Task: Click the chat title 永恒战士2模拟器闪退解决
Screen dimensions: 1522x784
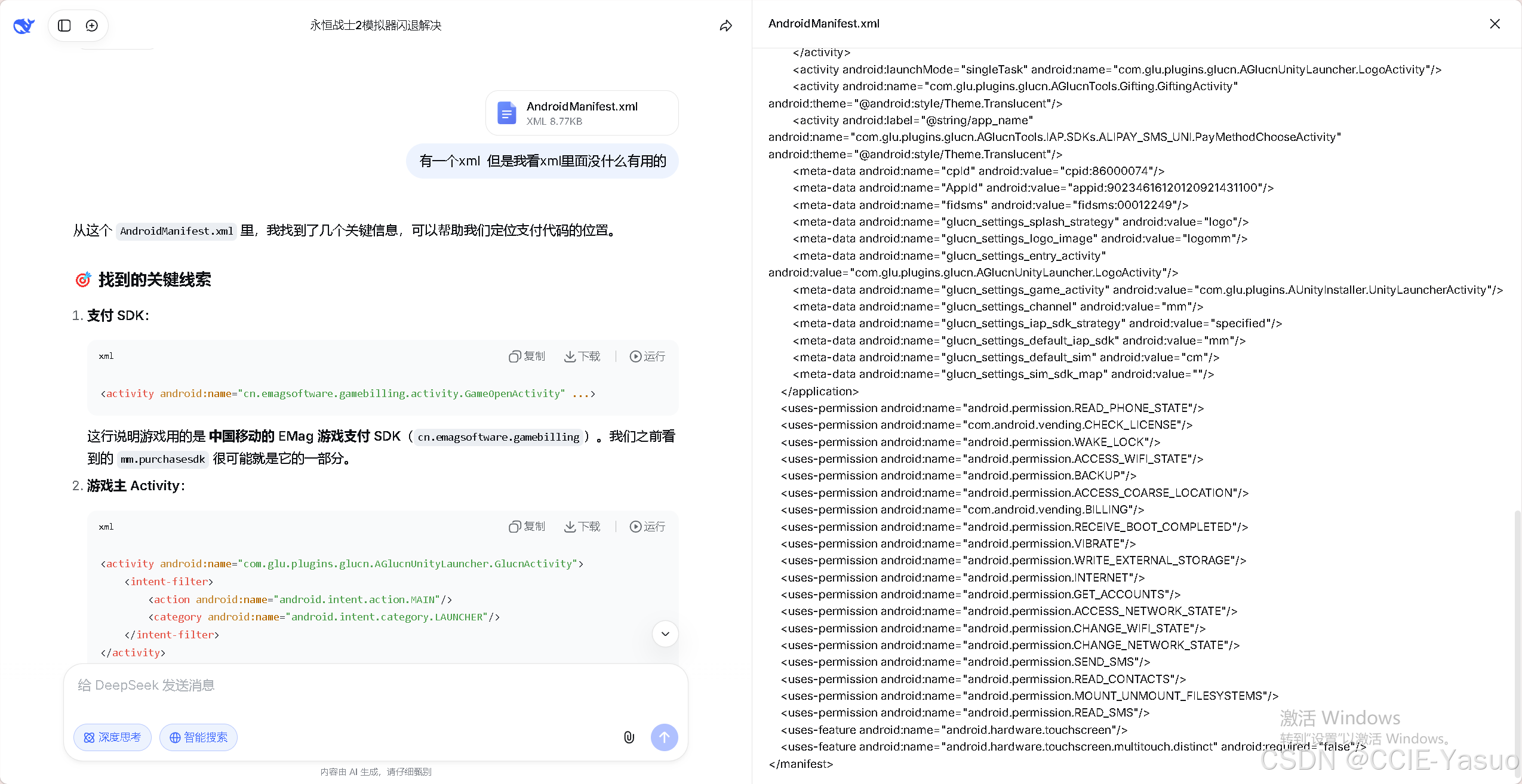Action: 376,25
